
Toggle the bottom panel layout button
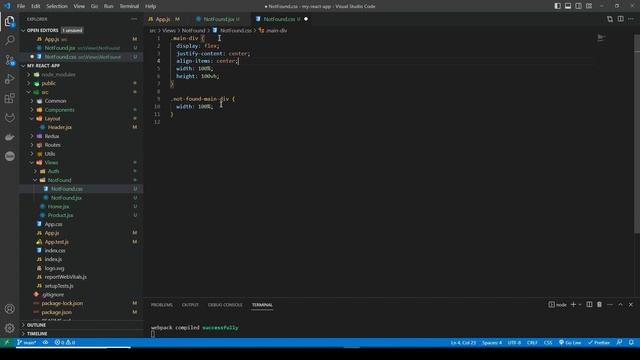coord(568,6)
